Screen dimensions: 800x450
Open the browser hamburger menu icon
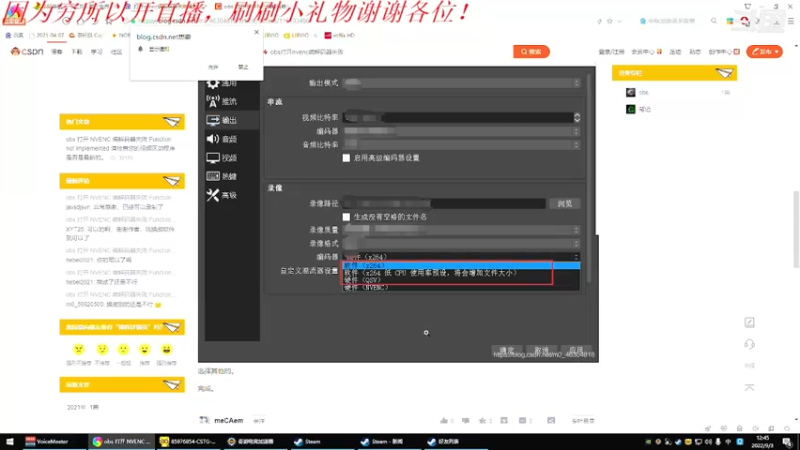790,21
